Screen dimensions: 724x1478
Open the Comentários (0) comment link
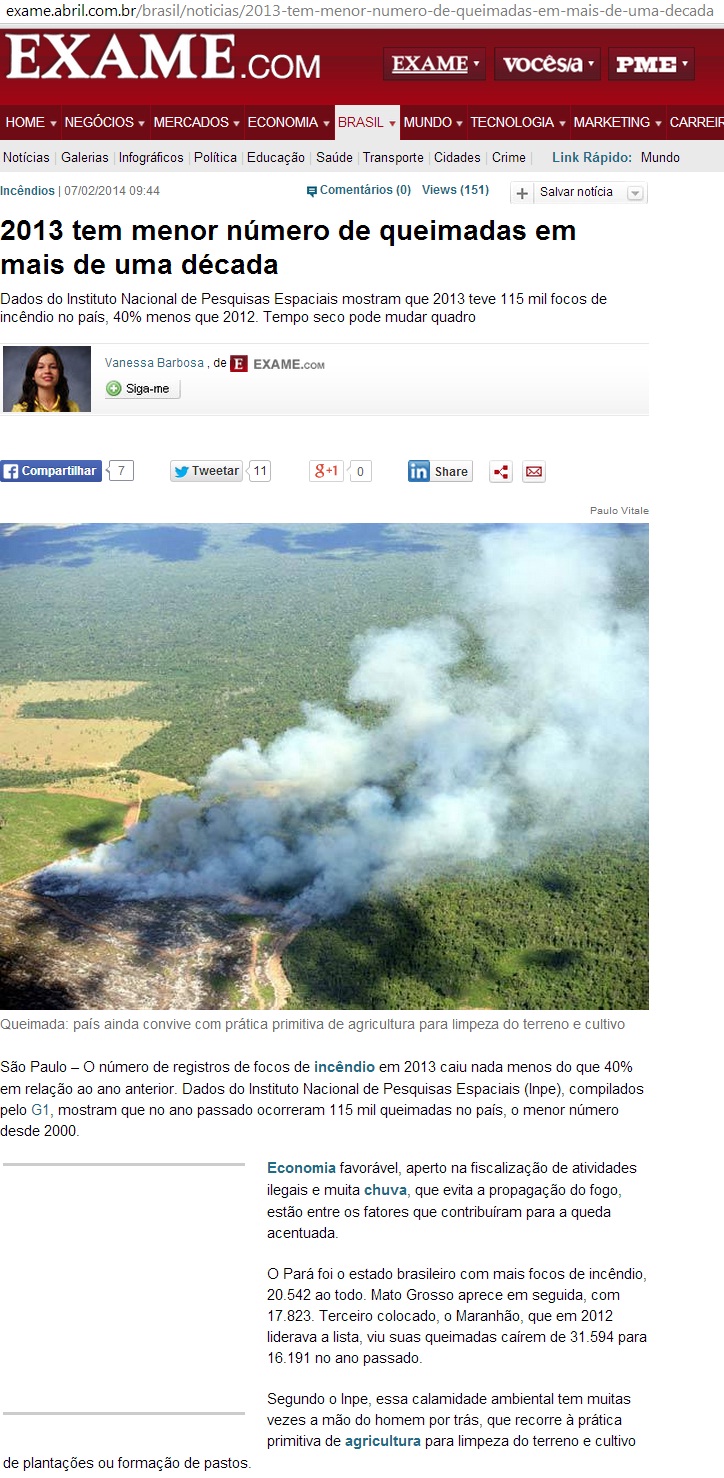click(359, 190)
